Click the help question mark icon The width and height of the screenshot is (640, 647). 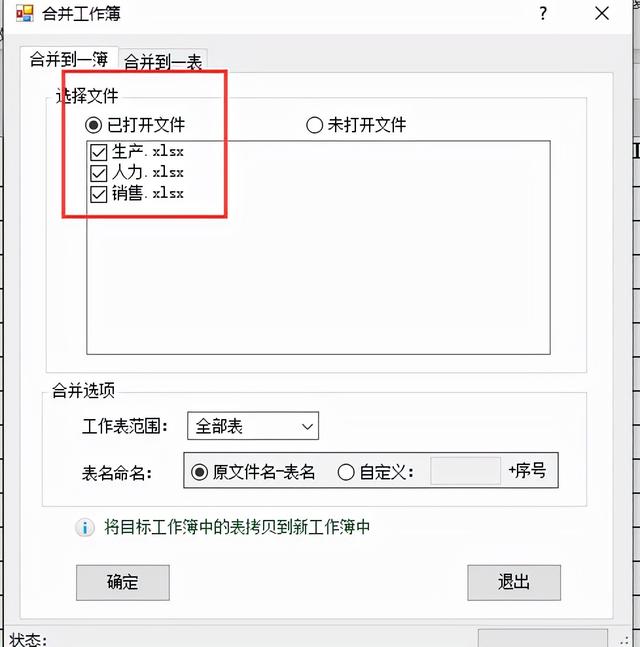[543, 14]
